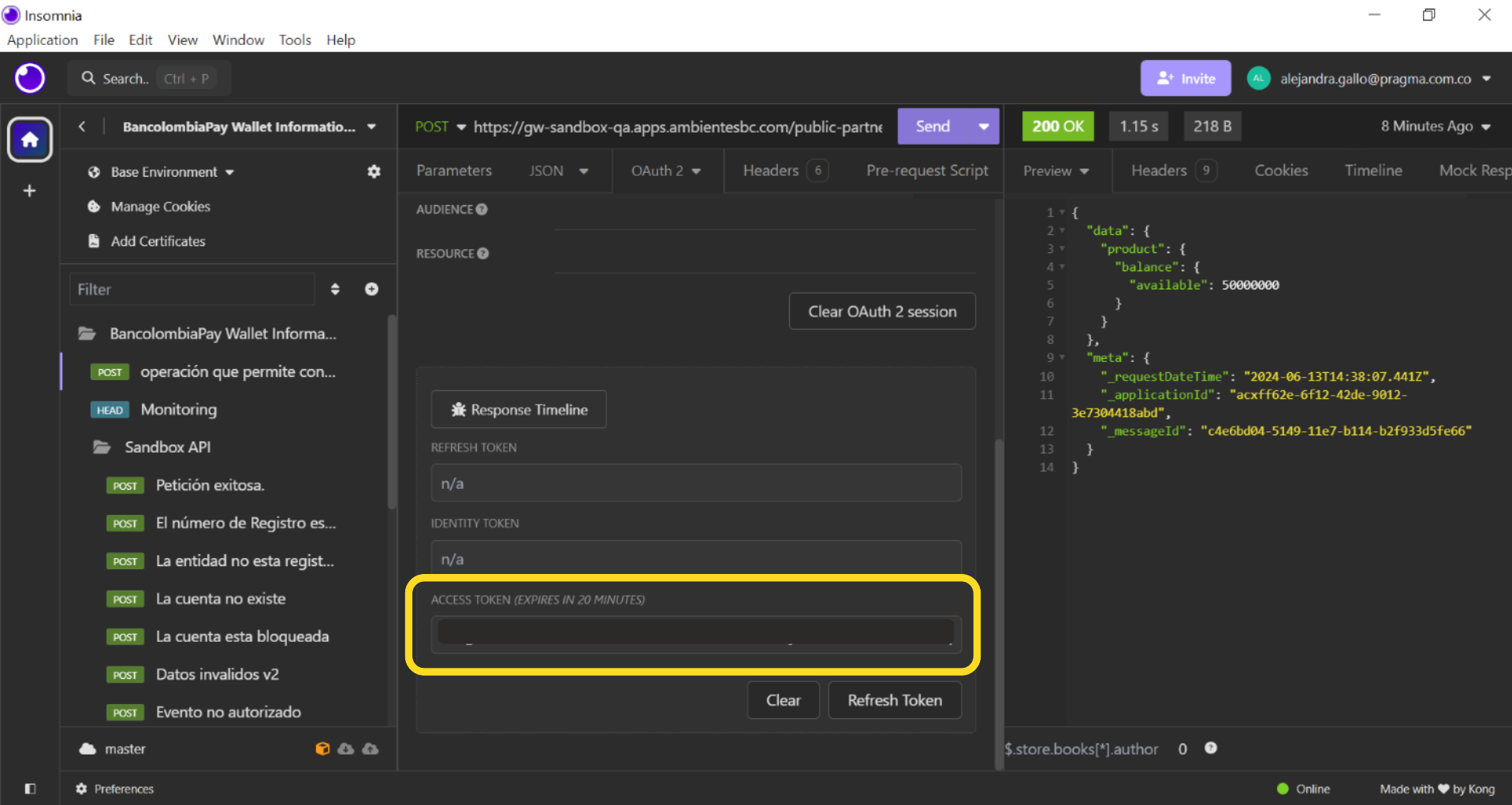
Task: Toggle the filter sort order arrows
Action: click(335, 289)
